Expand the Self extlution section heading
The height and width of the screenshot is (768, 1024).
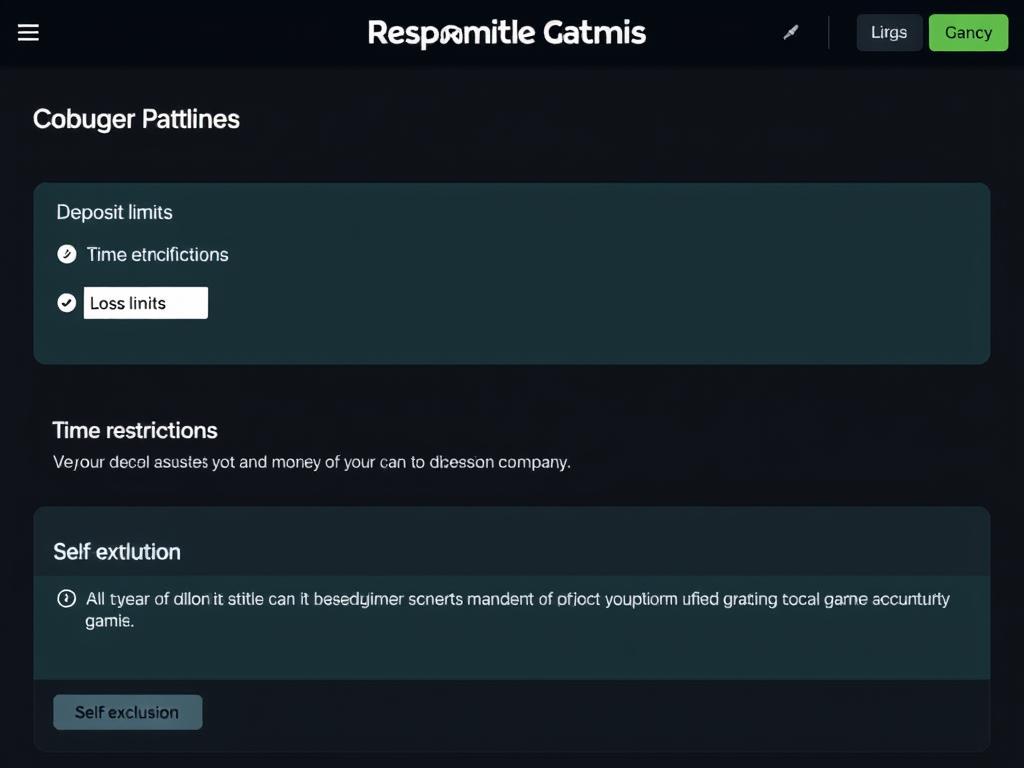pyautogui.click(x=117, y=551)
